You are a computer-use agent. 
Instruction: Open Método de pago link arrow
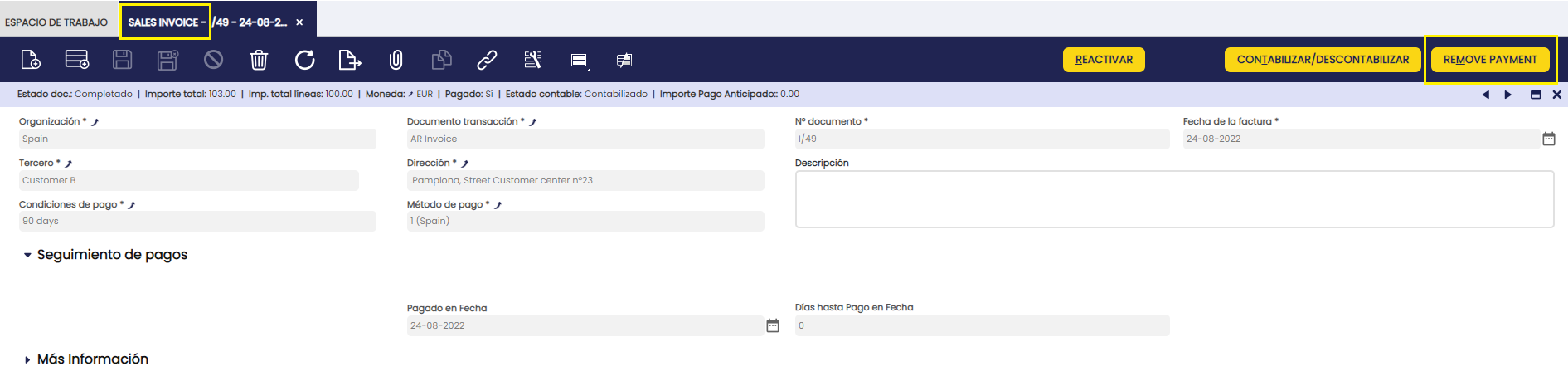[498, 205]
